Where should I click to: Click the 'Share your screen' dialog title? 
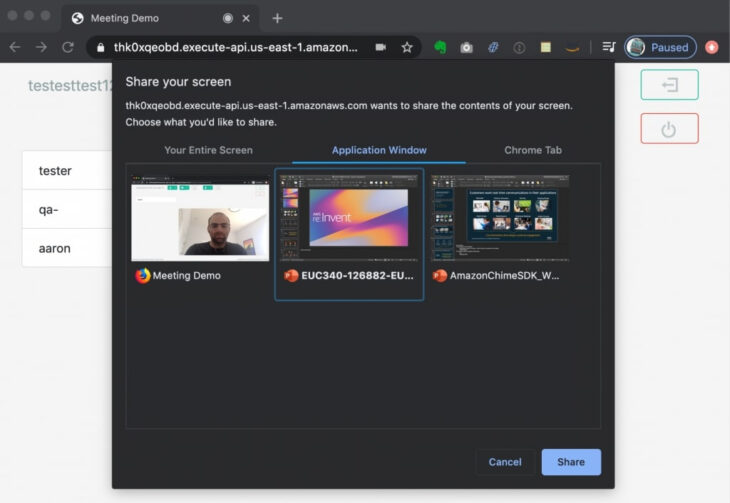(x=178, y=82)
